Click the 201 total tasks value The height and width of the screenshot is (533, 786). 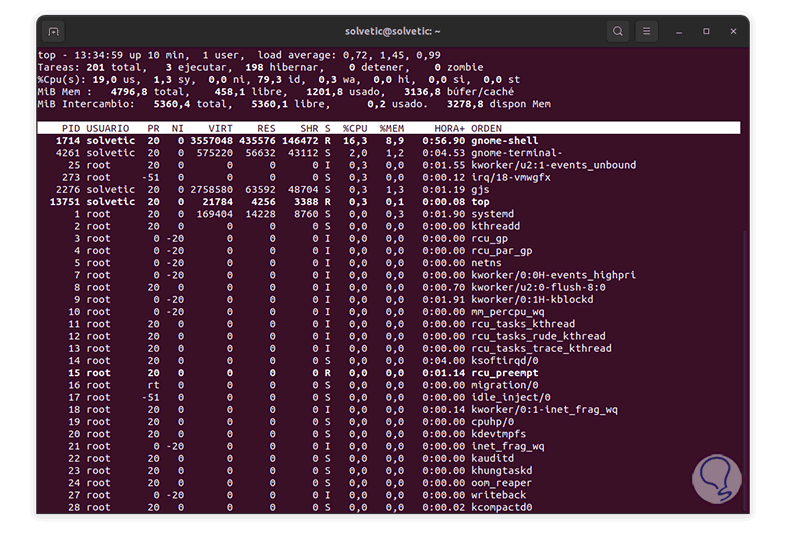pos(96,67)
